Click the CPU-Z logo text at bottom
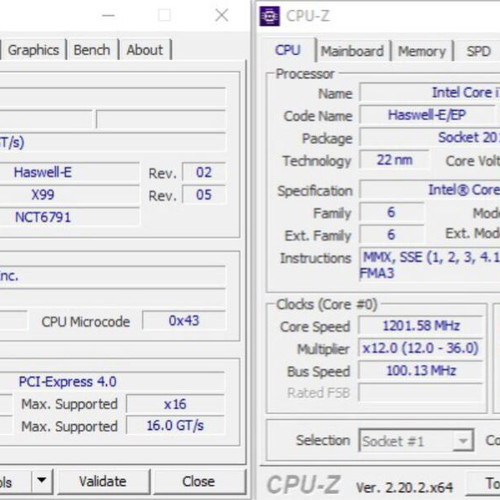This screenshot has height=500, width=500. point(303,485)
